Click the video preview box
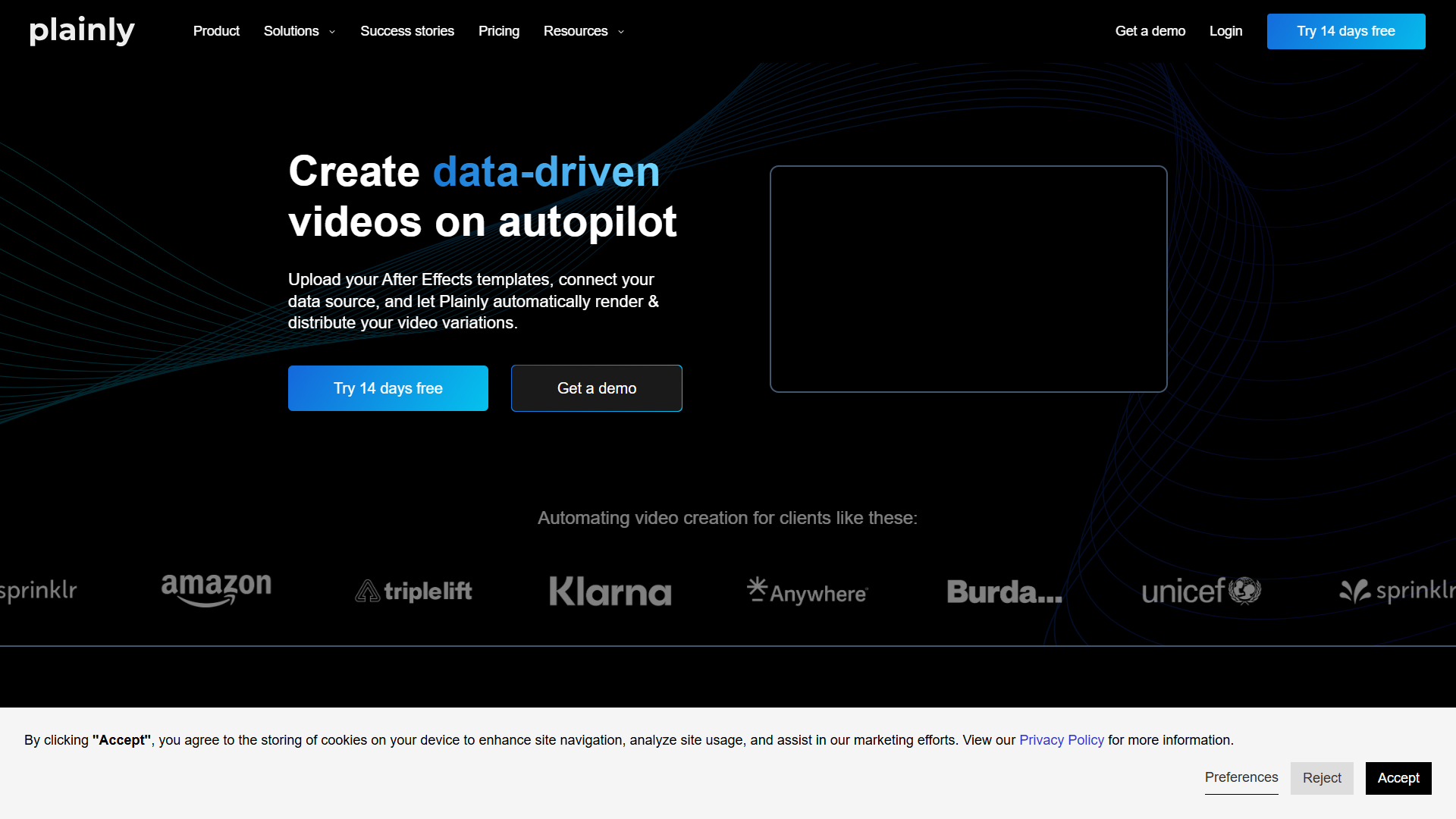Image resolution: width=1456 pixels, height=819 pixels. (968, 279)
